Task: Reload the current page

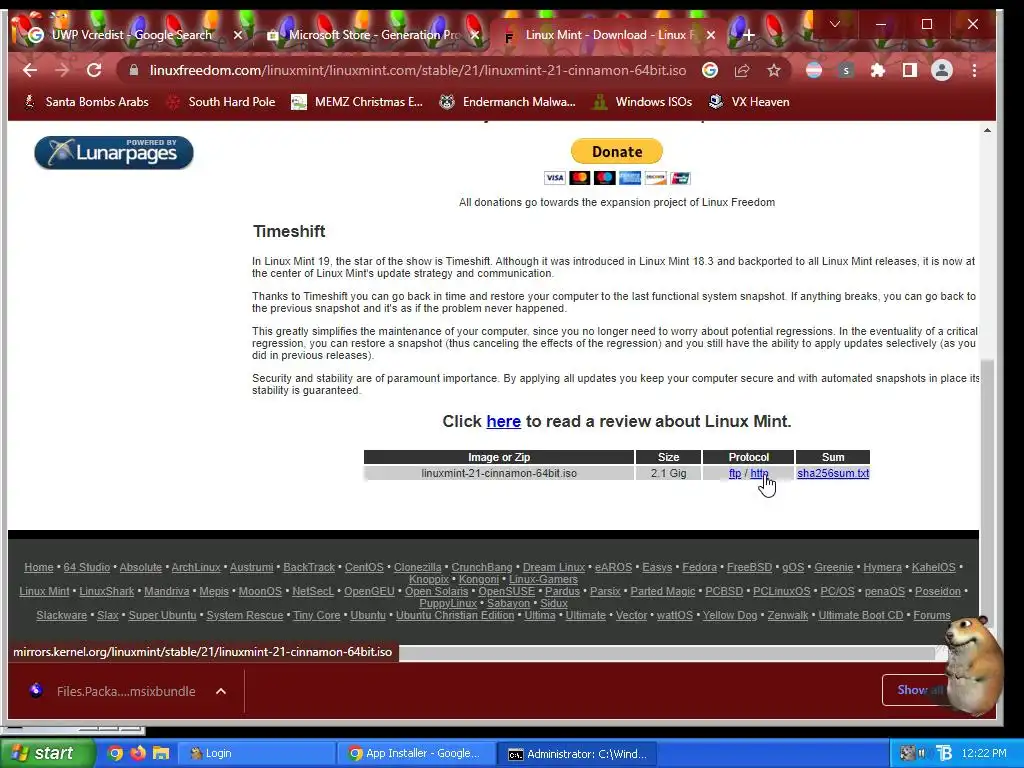Action: pyautogui.click(x=94, y=71)
